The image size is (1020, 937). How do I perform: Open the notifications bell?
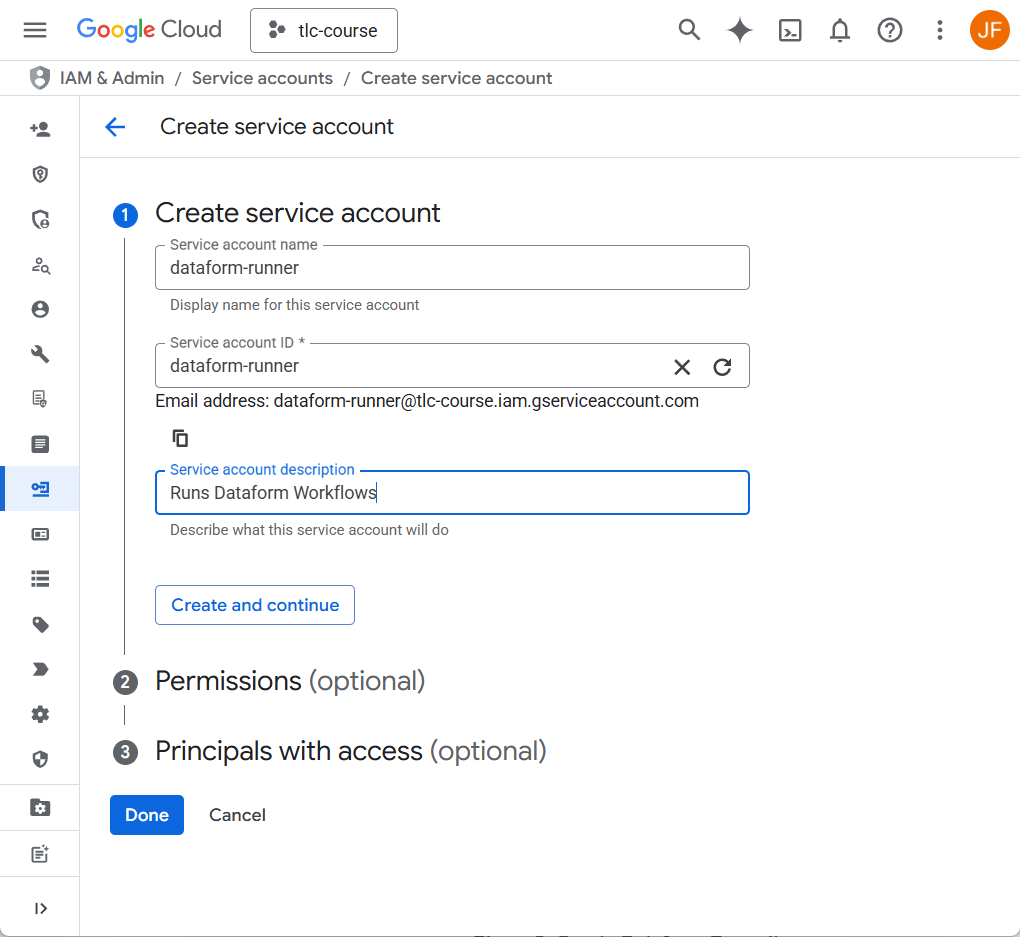(840, 30)
